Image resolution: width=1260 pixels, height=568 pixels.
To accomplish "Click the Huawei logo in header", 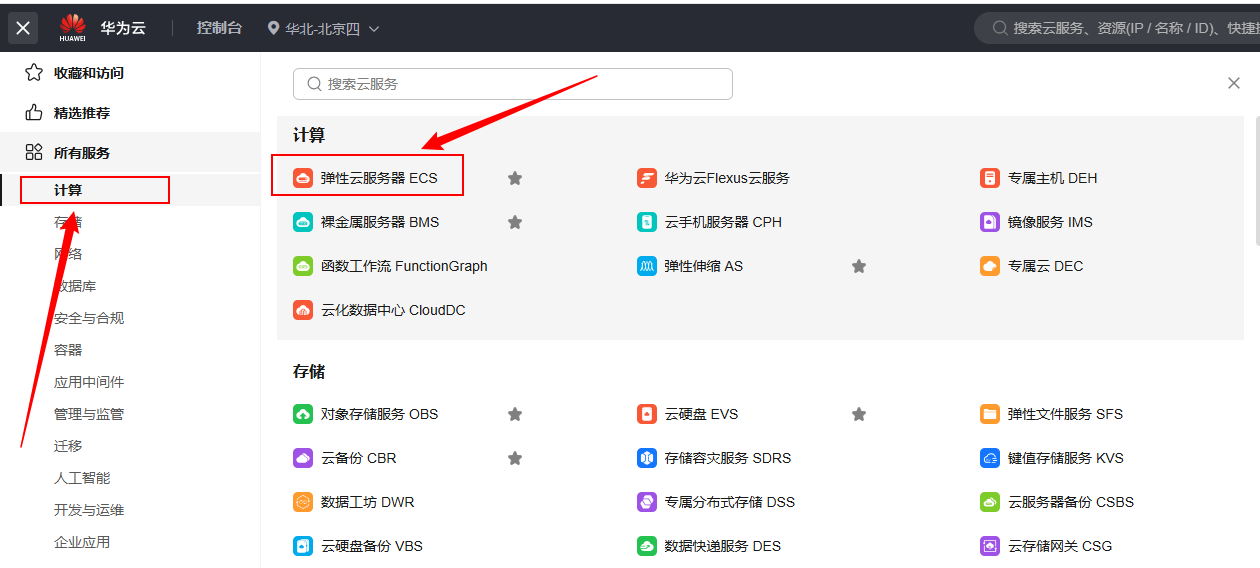I will tap(72, 27).
